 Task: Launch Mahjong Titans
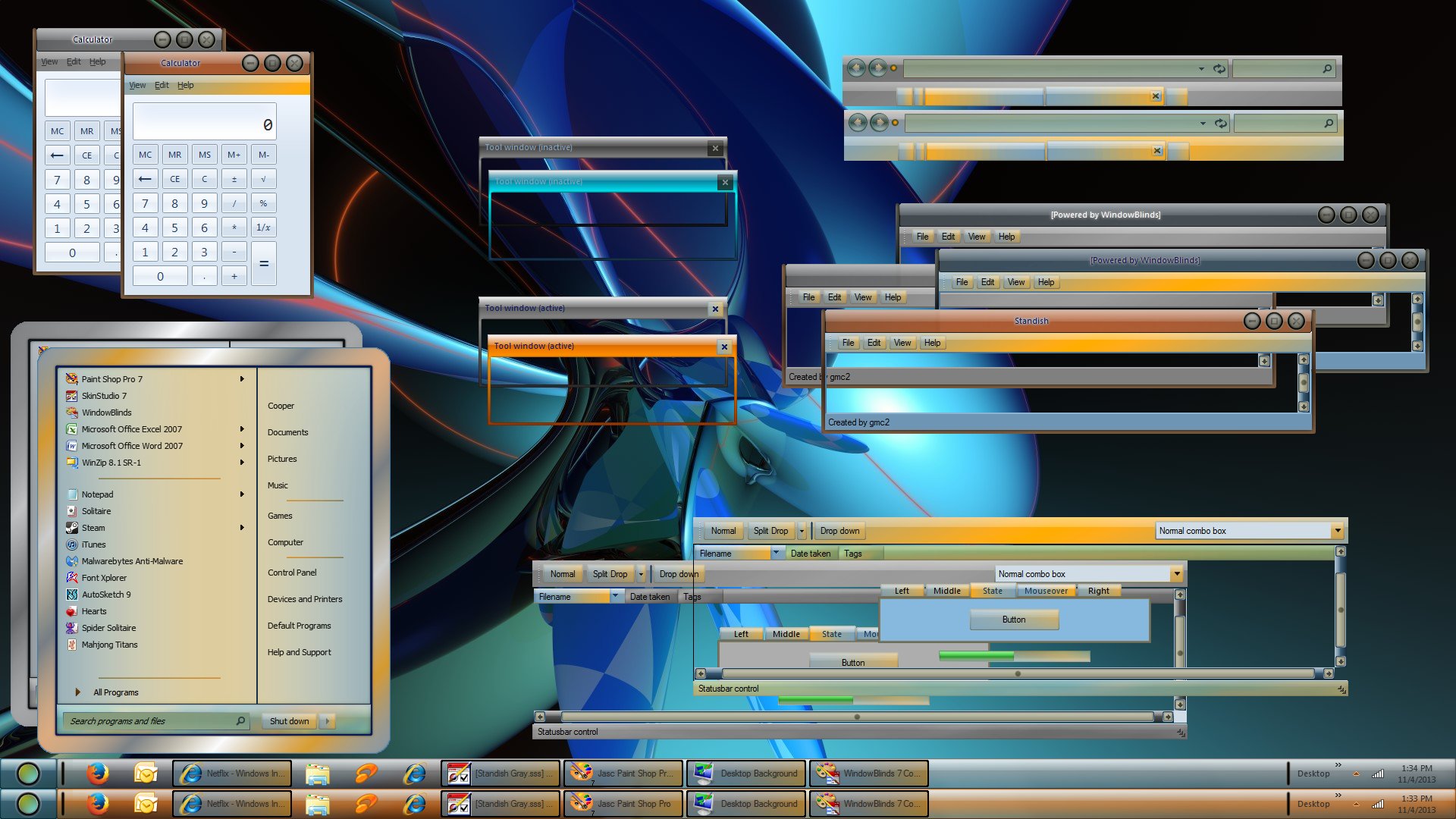(109, 645)
